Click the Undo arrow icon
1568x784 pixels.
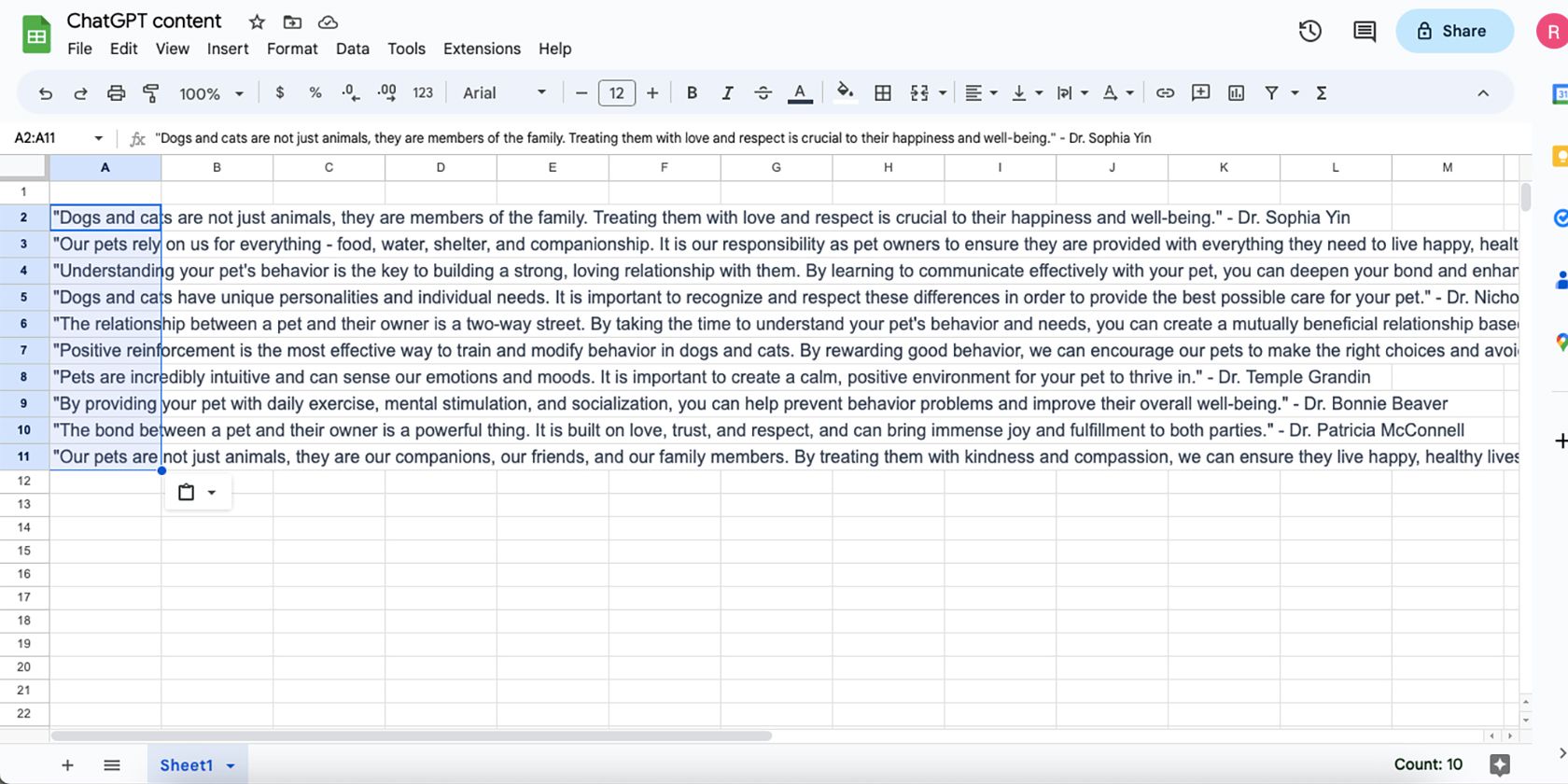pos(45,93)
